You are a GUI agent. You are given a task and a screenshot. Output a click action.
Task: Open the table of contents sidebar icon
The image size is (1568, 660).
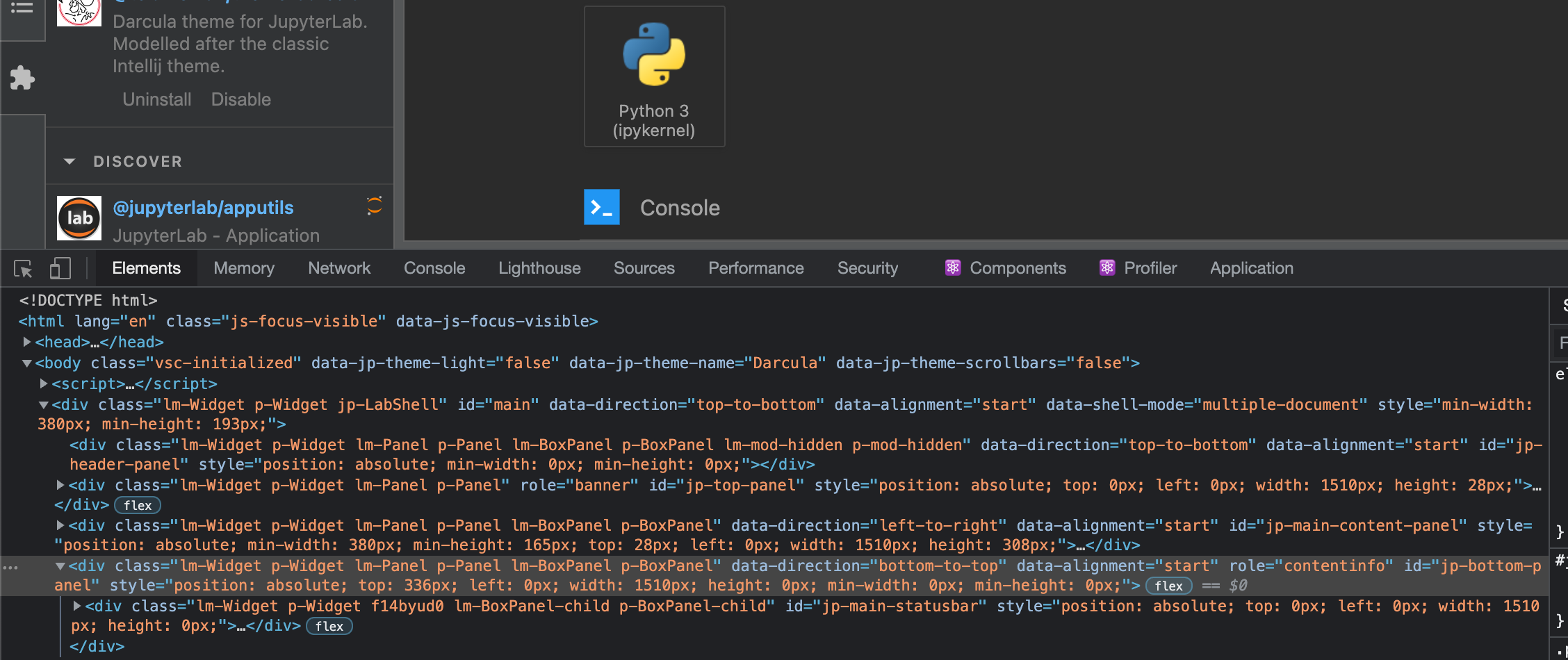pyautogui.click(x=22, y=8)
